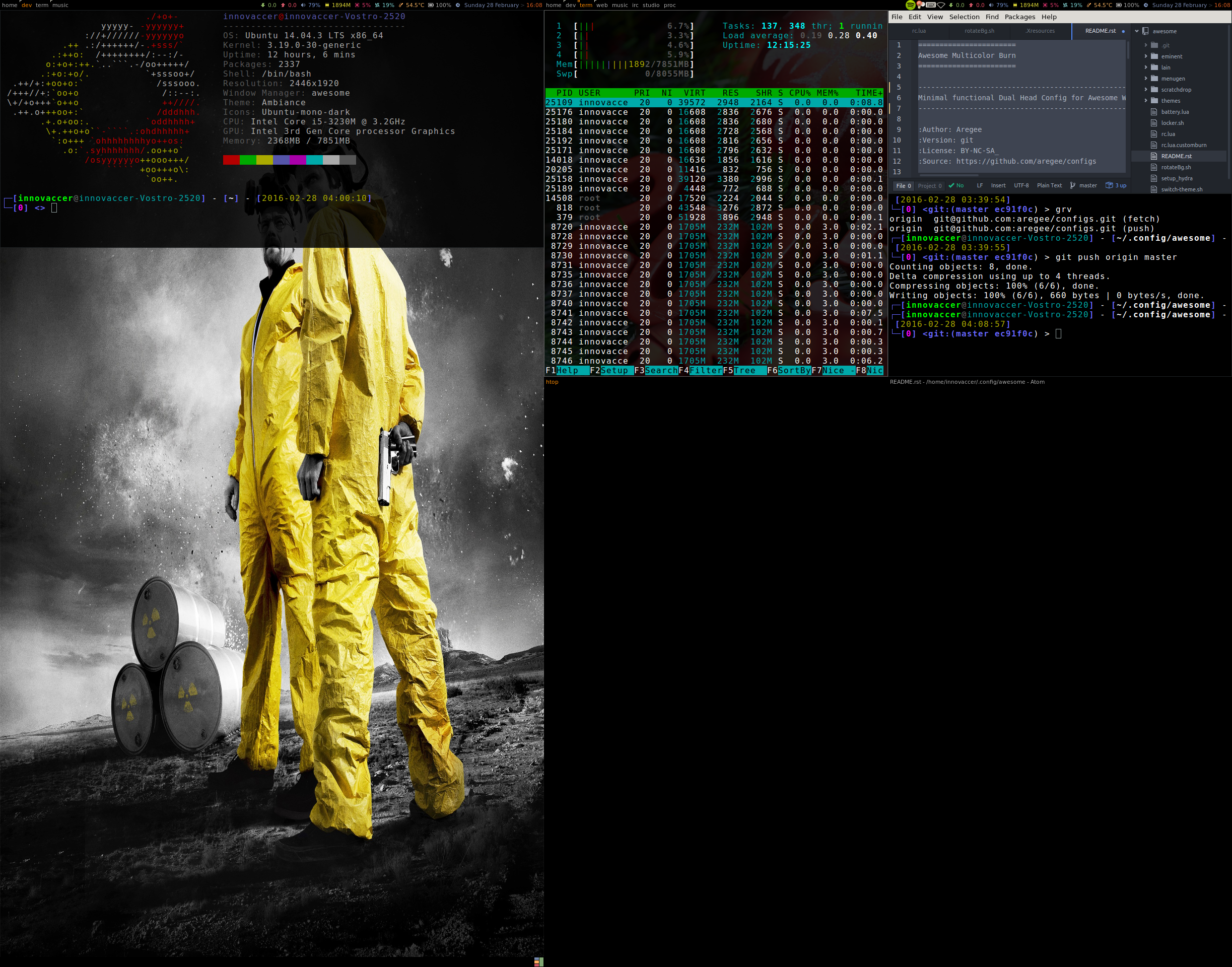Screen dimensions: 1232x967
Task: Open the Plain Text grammar selector
Action: click(1049, 185)
